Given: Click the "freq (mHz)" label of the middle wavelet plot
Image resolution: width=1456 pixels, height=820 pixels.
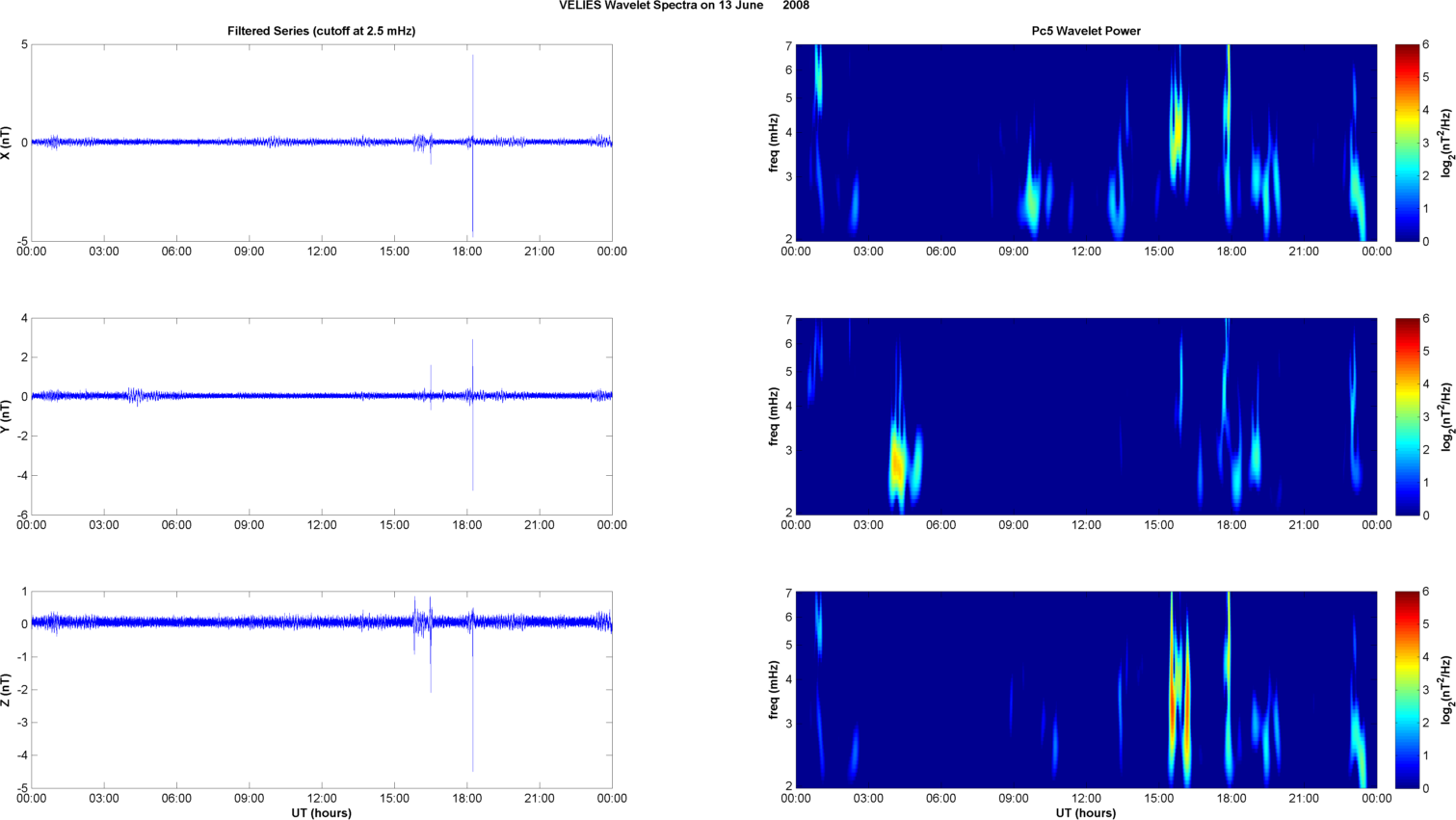Looking at the screenshot, I should point(774,416).
